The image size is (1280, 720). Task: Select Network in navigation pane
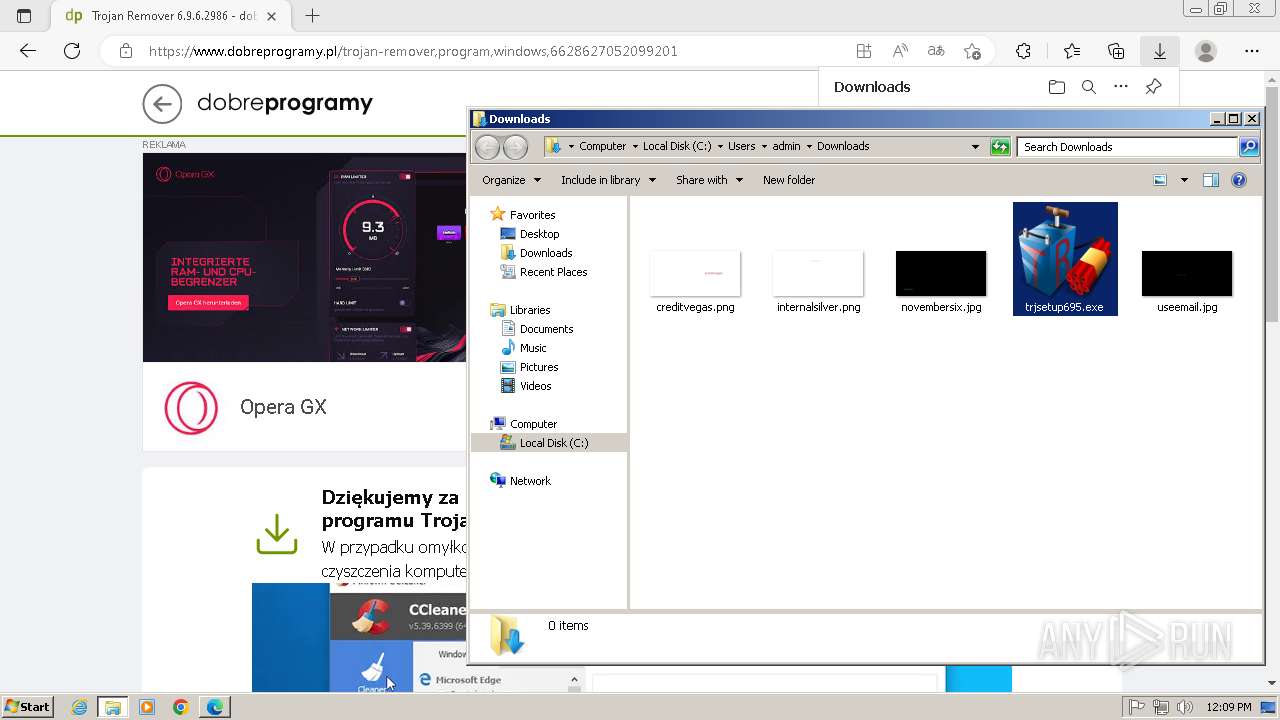pos(530,481)
